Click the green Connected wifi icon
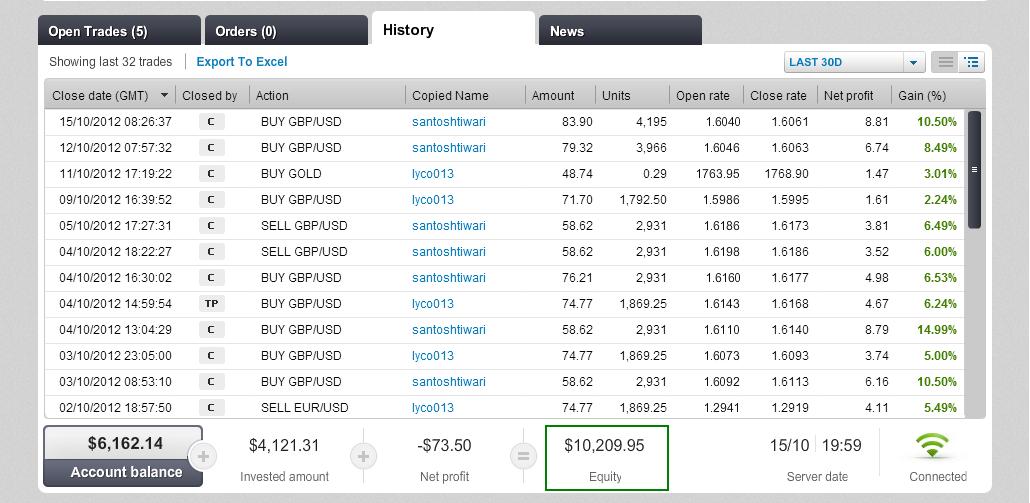1030x503 pixels. click(x=937, y=446)
